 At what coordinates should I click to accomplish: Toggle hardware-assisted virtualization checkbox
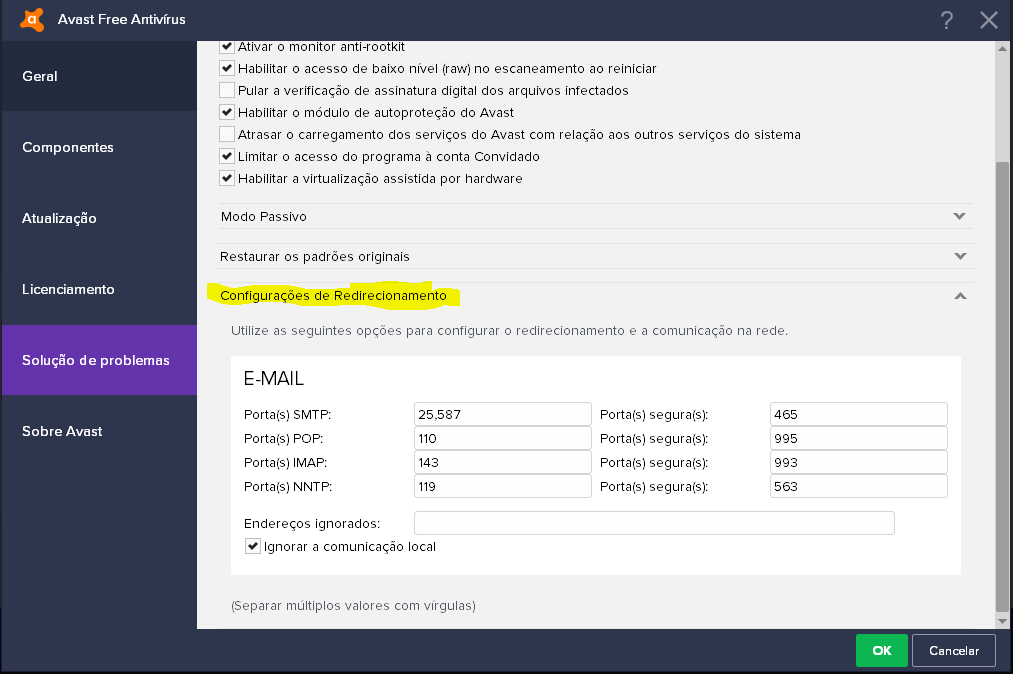point(227,179)
